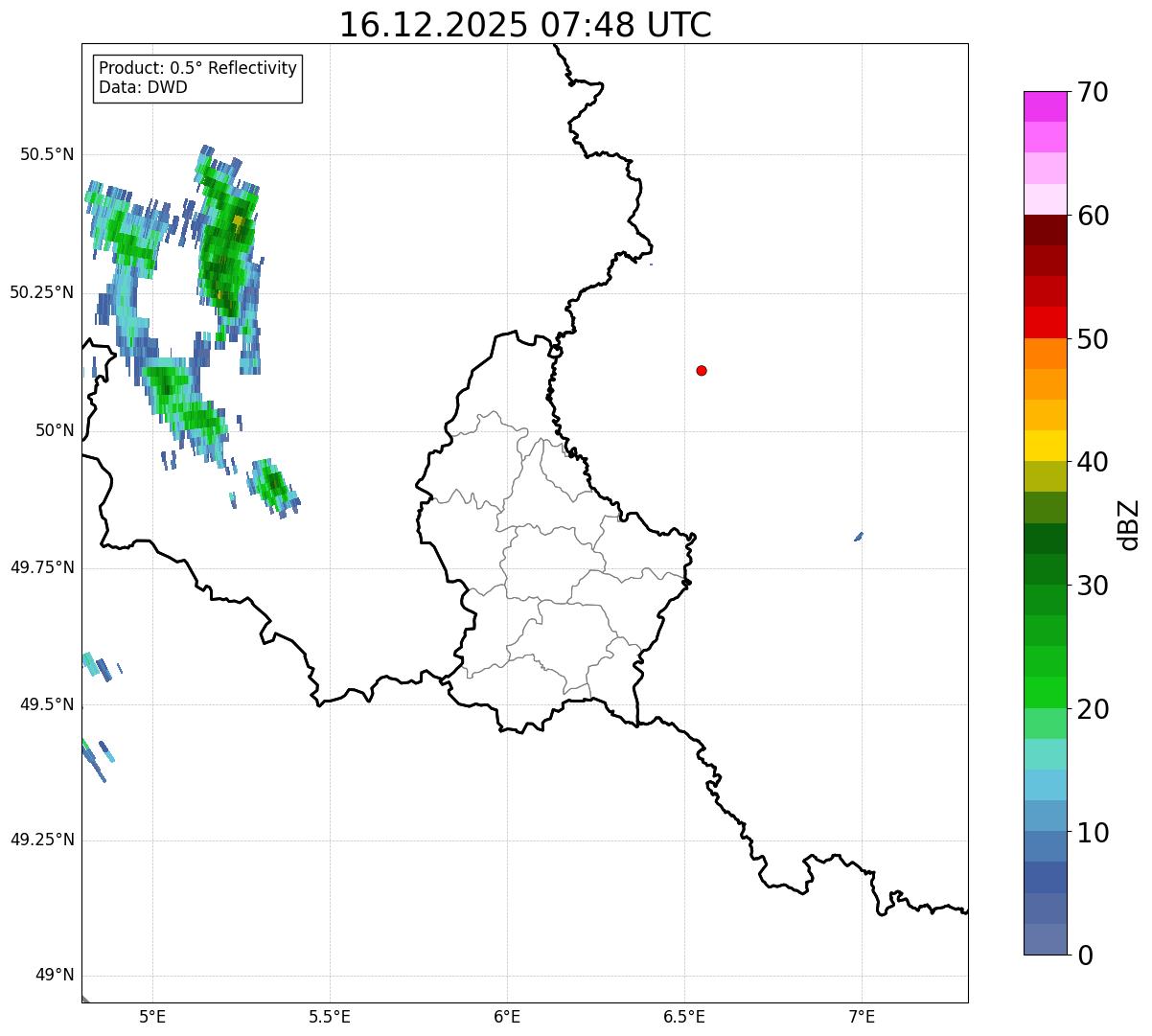
Task: Click the orange colorbar segment below 50
Action: 1045,354
